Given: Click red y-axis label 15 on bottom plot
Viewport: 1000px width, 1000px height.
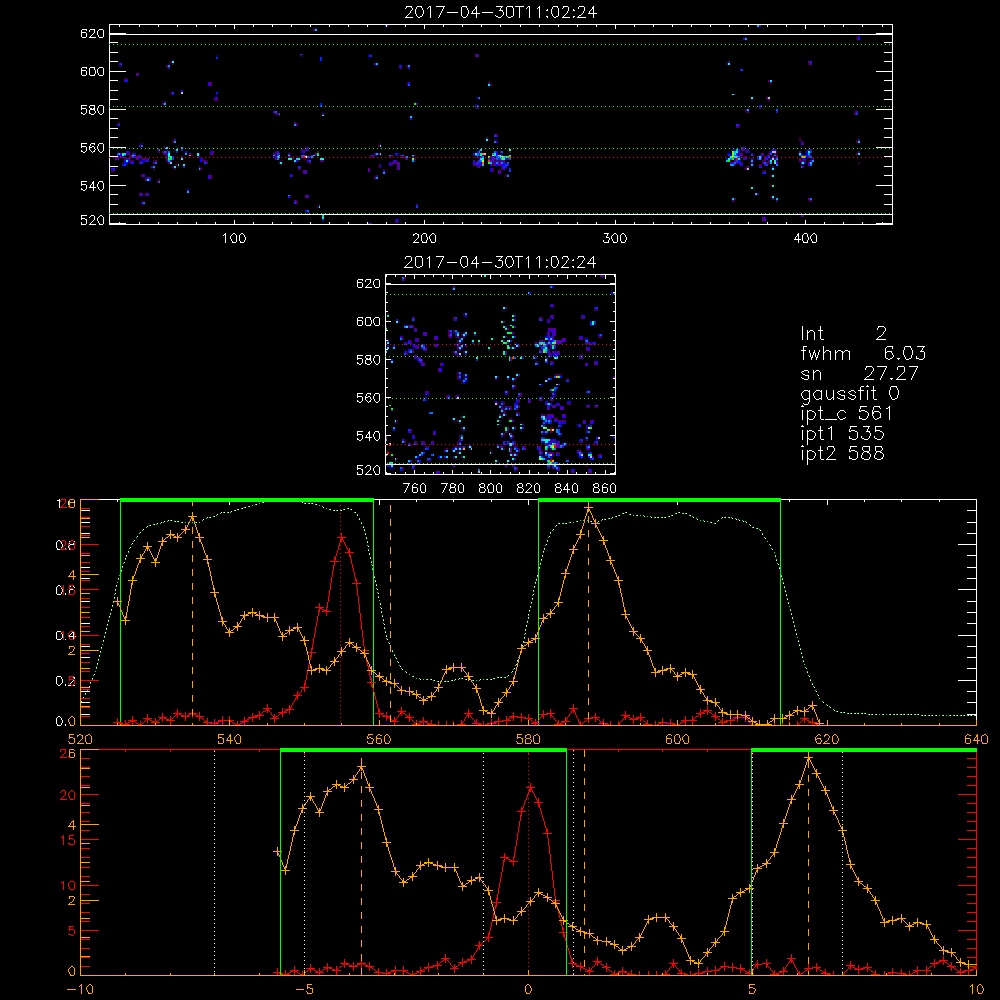Looking at the screenshot, I should pos(68,841).
